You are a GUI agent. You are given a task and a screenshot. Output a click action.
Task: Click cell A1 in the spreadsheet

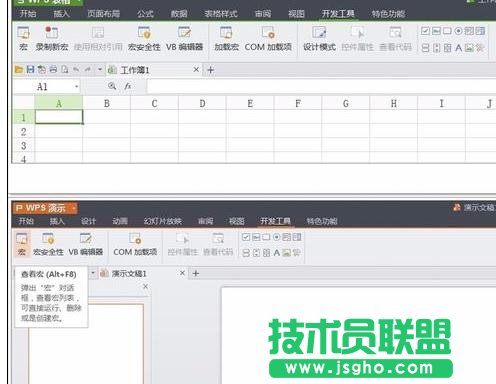click(59, 117)
